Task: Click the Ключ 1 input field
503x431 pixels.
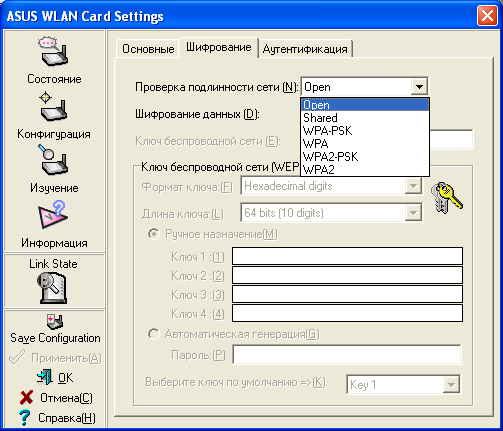Action: pos(347,256)
